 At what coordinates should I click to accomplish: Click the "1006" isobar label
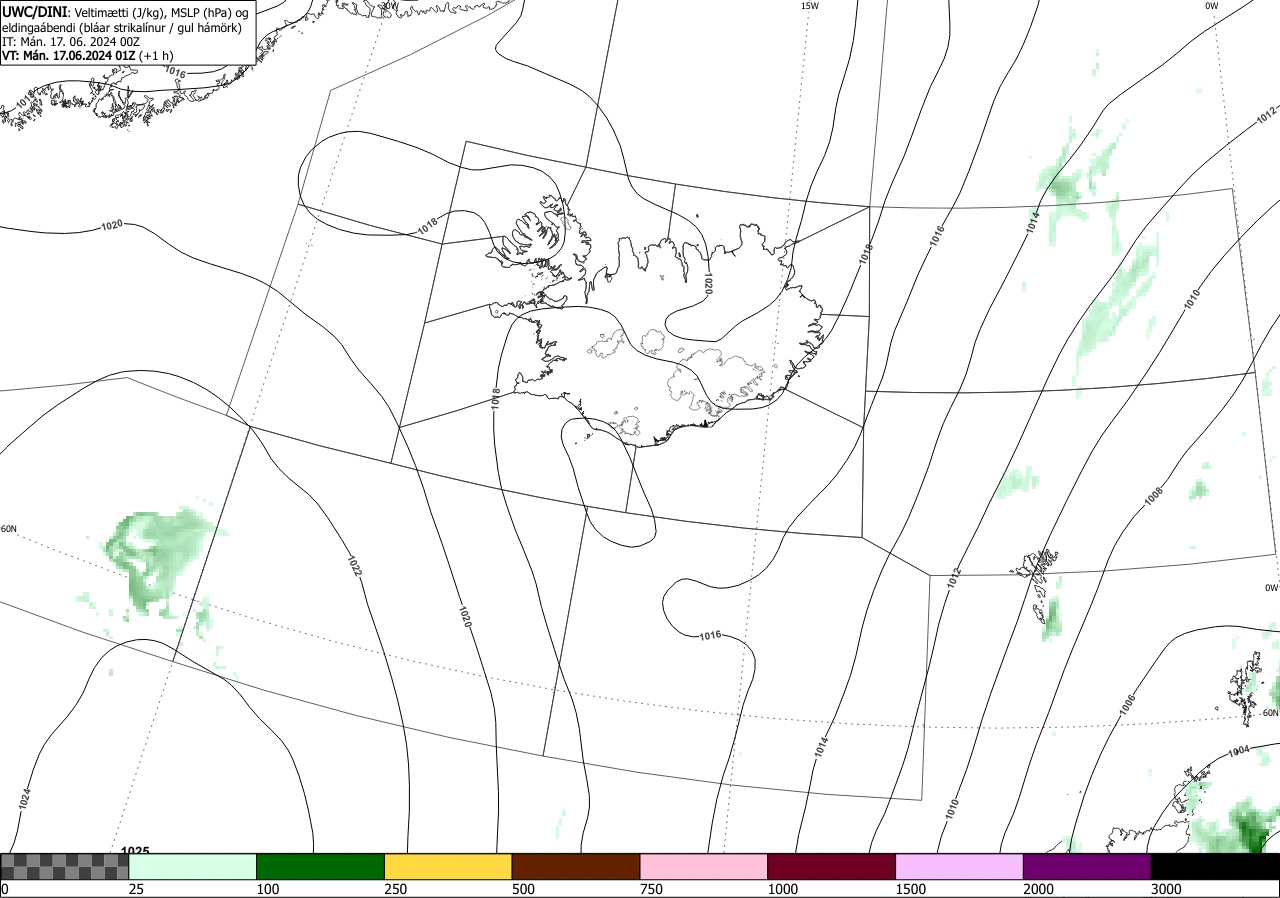pyautogui.click(x=1127, y=704)
